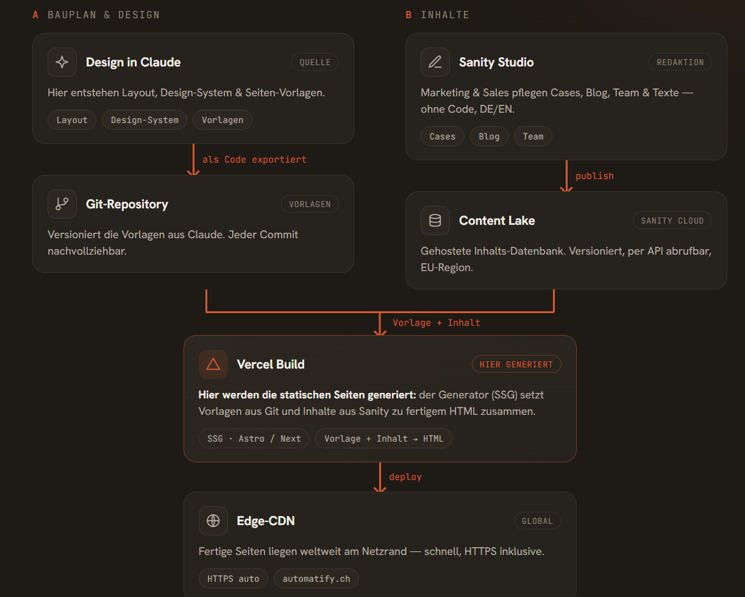Click the 'als Code exportiert' arrow label
Viewport: 745px width, 597px height.
tap(254, 160)
